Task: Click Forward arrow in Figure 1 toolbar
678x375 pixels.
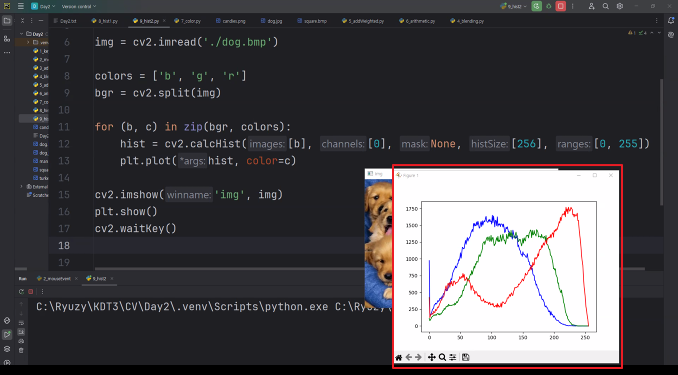Action: click(x=418, y=357)
